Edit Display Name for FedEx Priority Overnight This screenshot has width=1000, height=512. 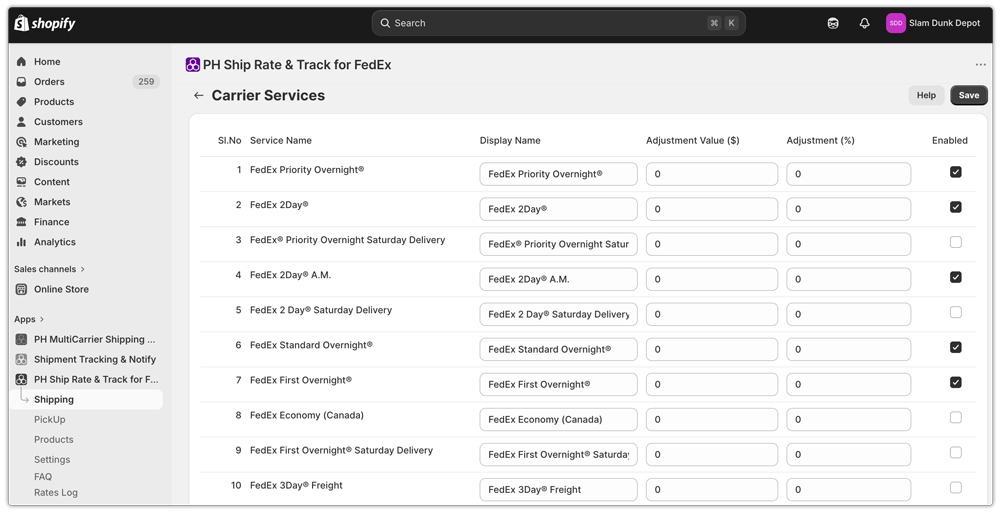tap(558, 174)
